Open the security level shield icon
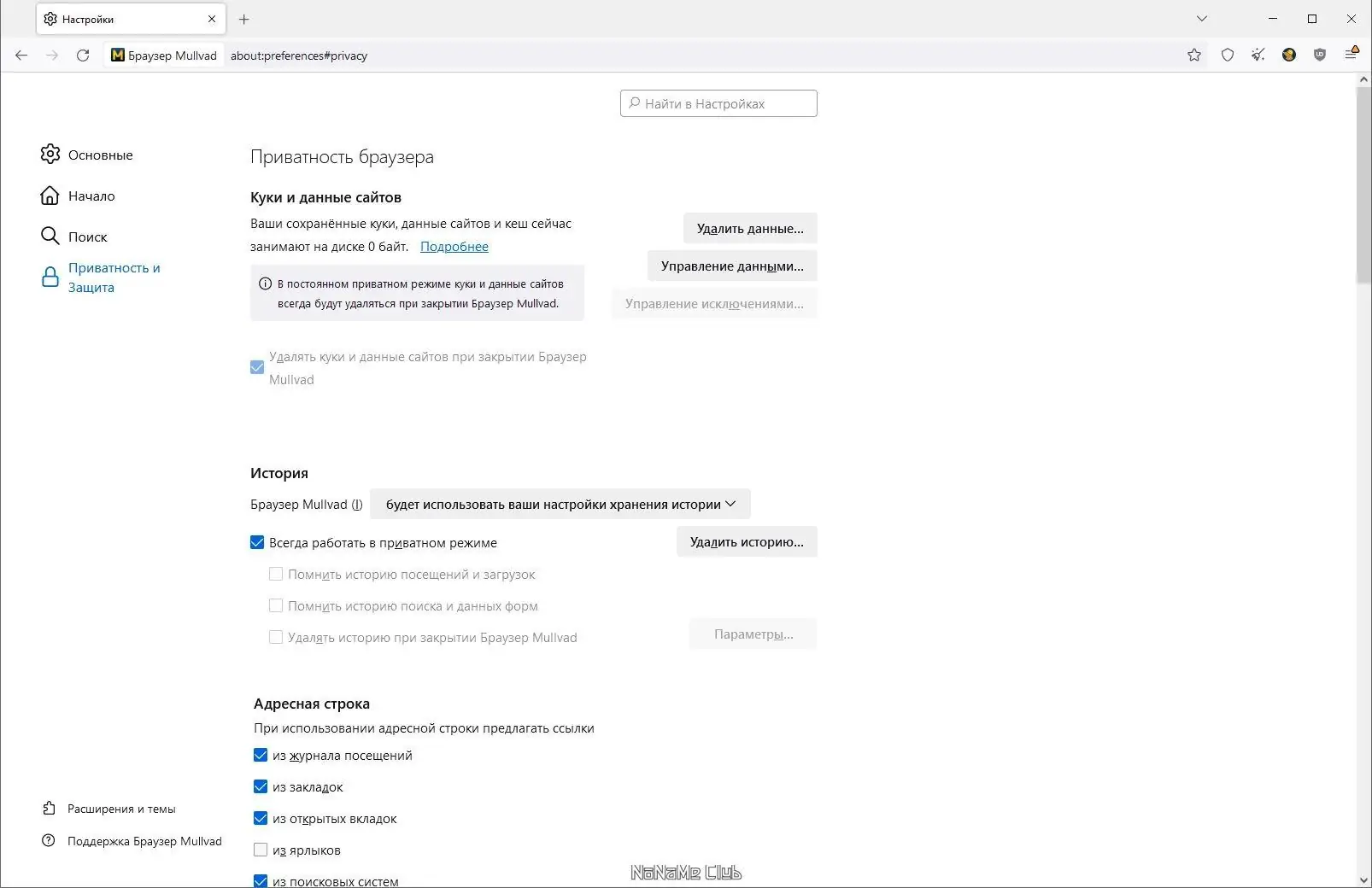Screen dimensions: 1372x888 (1228, 55)
